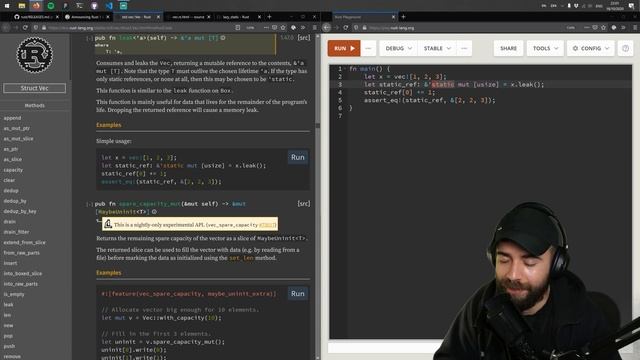Reload the docs page
The height and width of the screenshot is (360, 640).
(x=25, y=27)
